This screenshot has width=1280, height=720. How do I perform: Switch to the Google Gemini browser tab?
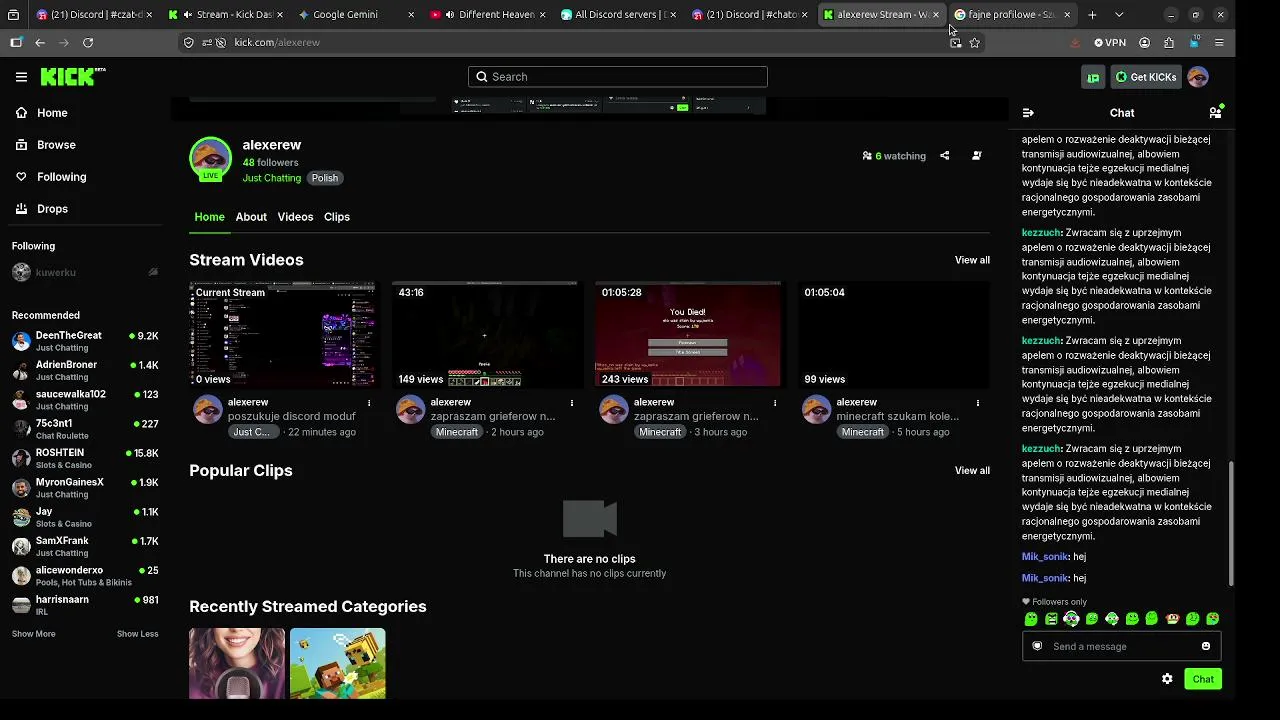click(356, 15)
